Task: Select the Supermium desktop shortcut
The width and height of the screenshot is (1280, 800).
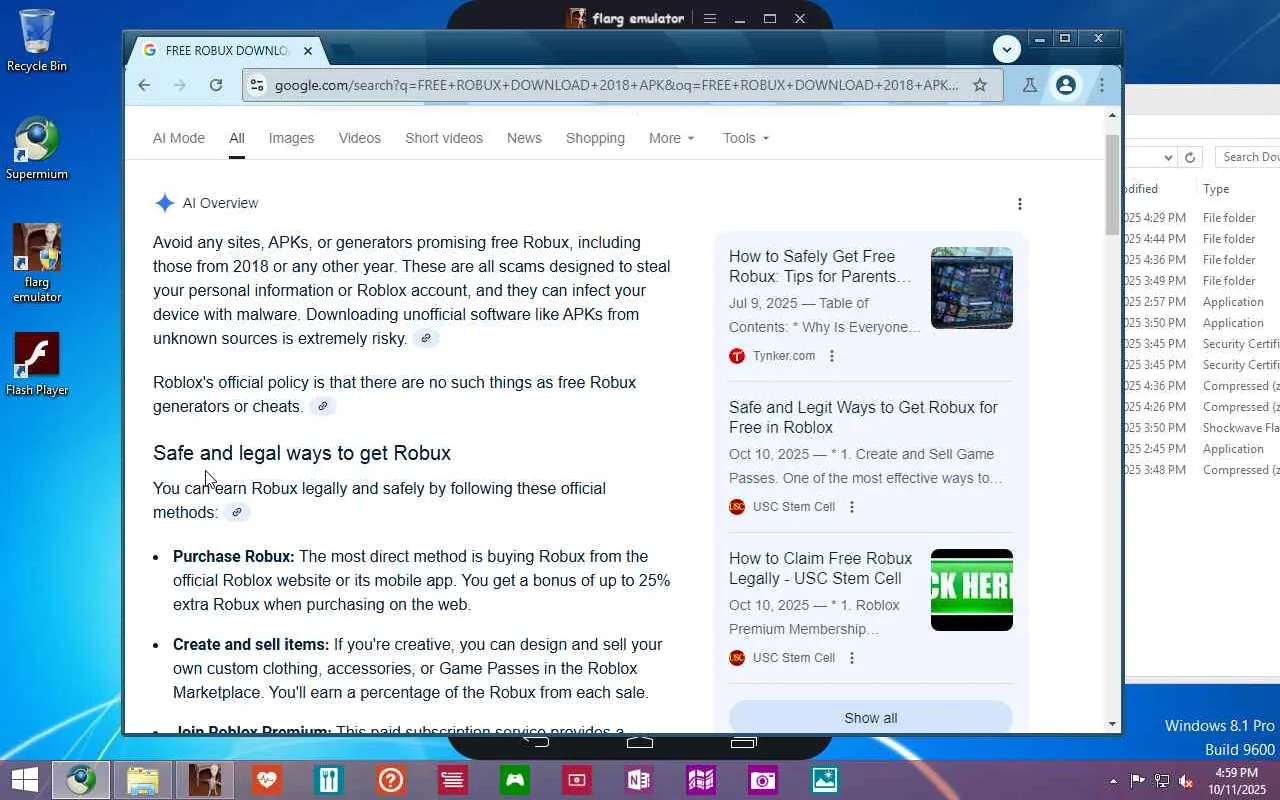Action: pyautogui.click(x=37, y=149)
